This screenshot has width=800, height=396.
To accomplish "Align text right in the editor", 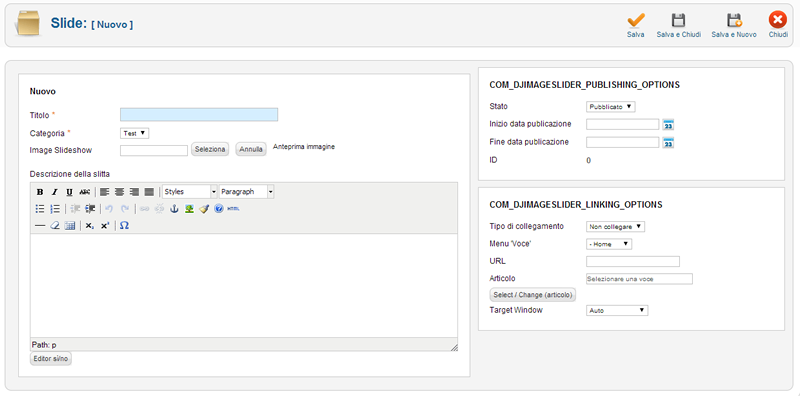I will point(134,192).
